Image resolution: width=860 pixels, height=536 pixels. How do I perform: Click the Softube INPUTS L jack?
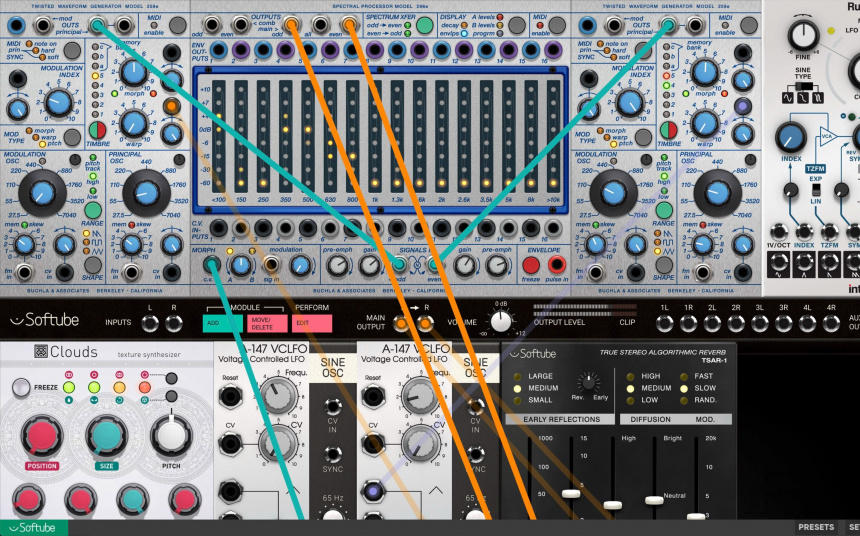click(150, 324)
